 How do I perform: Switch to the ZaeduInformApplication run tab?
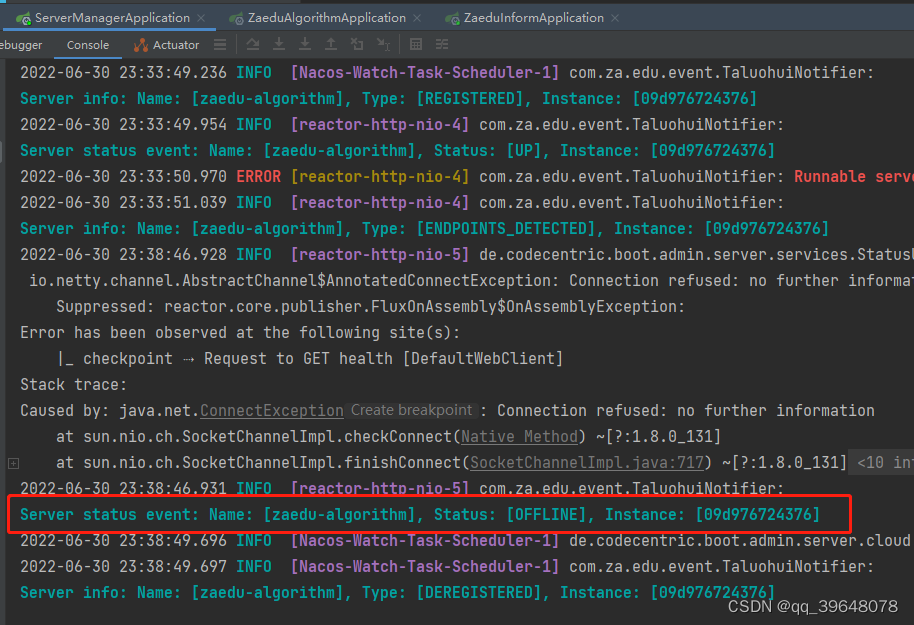533,18
